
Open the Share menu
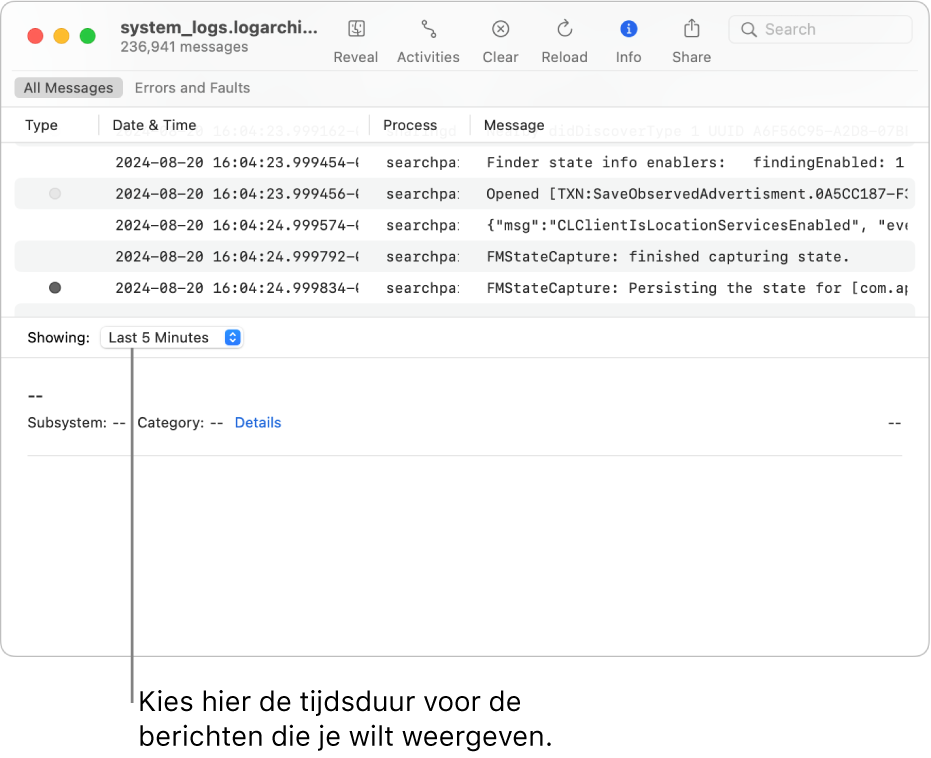pos(691,42)
